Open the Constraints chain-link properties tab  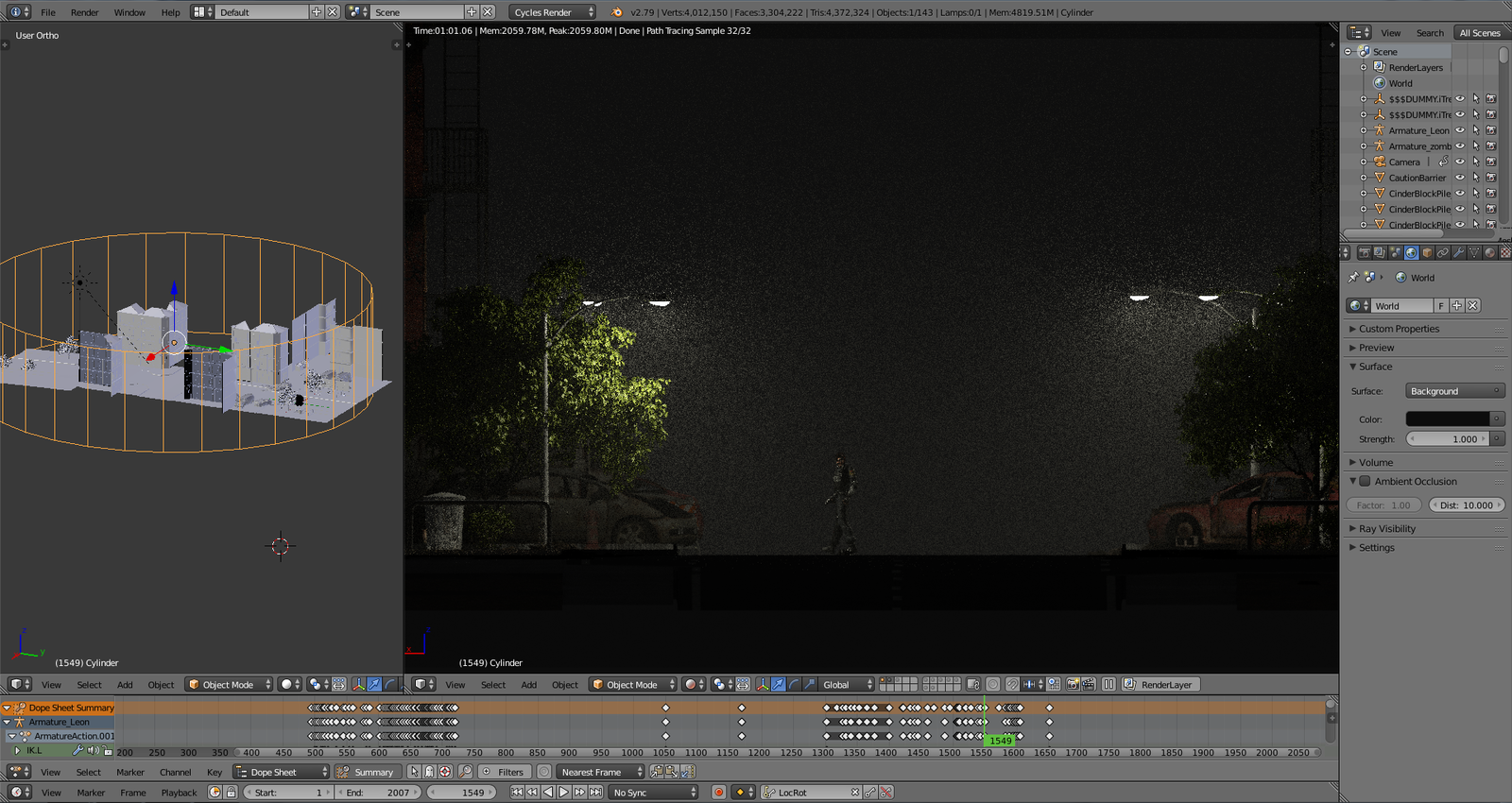(1443, 252)
